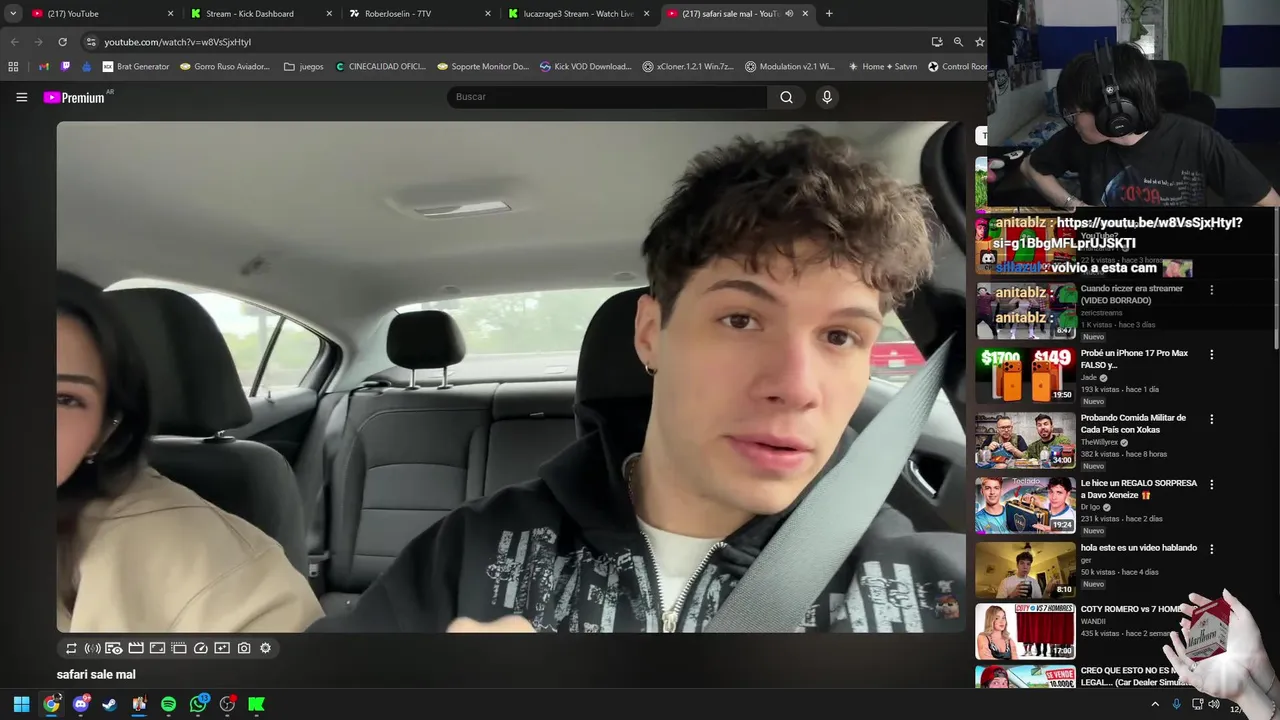
Task: Open the playback speed gauge icon
Action: [200, 648]
